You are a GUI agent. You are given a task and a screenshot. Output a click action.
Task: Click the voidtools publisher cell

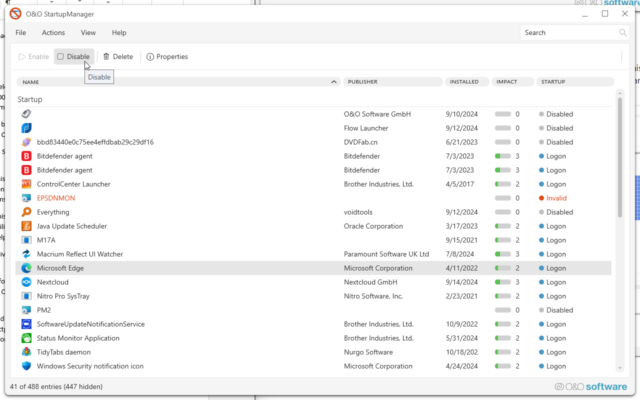click(x=358, y=212)
